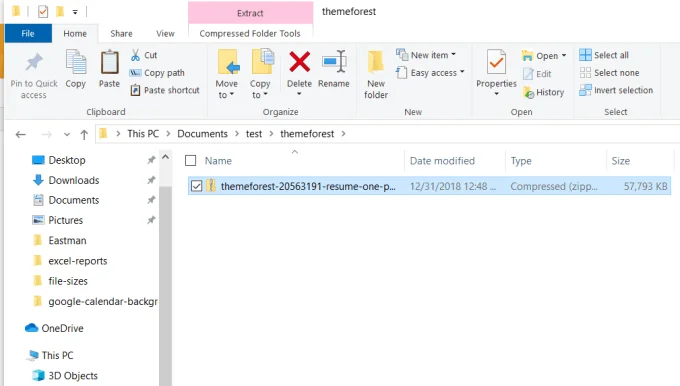Open Pictures in the navigation pane
This screenshot has height=386, width=680.
click(57, 220)
